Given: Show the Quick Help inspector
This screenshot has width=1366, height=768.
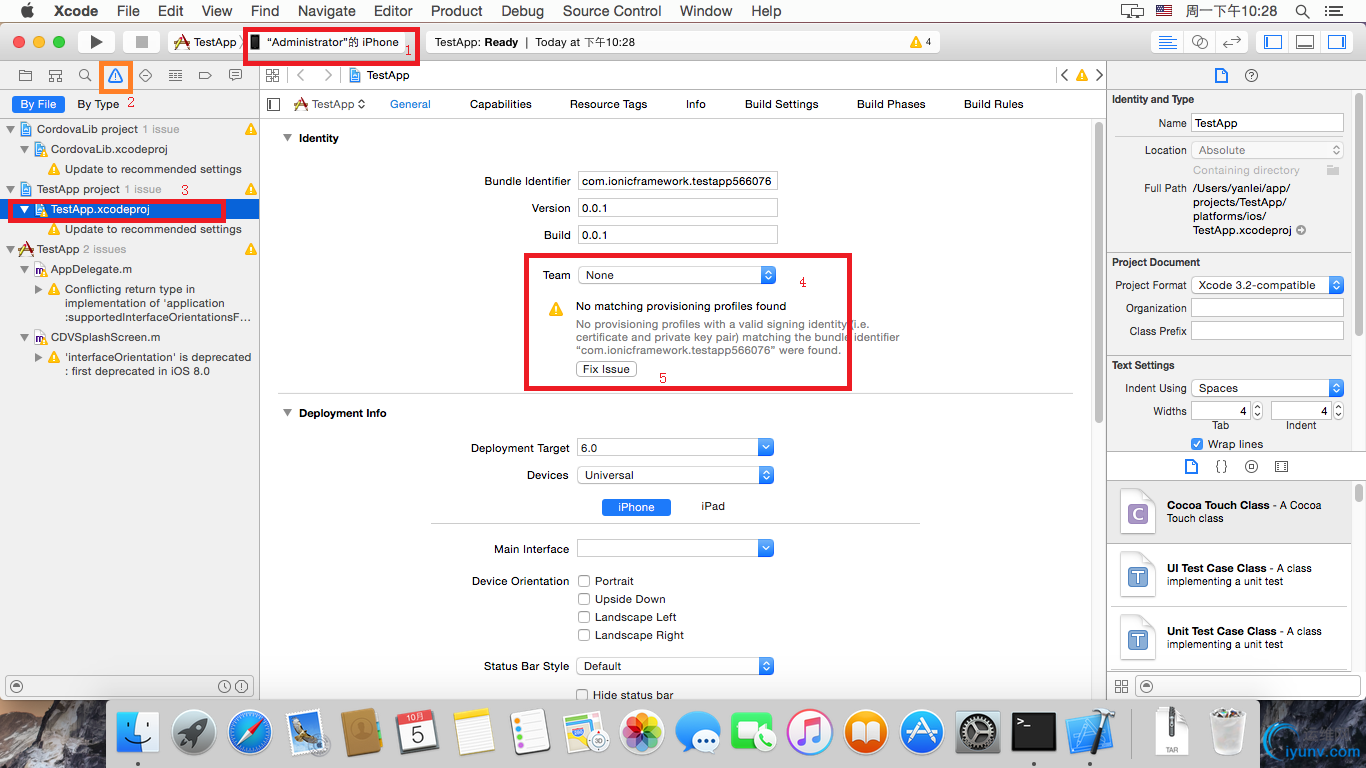Looking at the screenshot, I should tap(1251, 76).
